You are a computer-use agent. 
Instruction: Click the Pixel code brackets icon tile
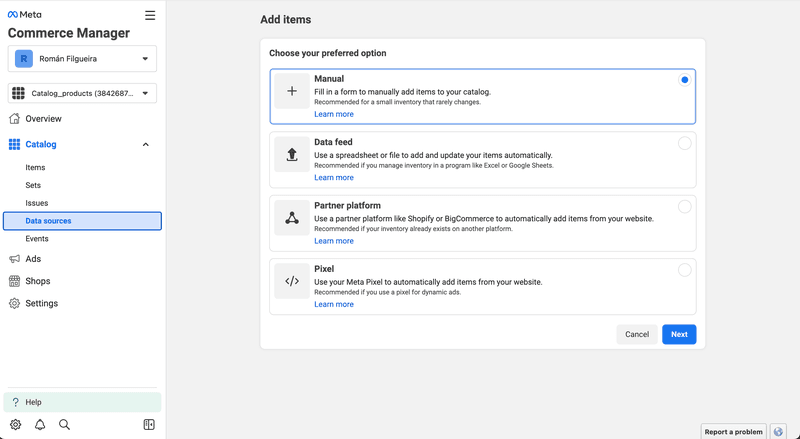[292, 281]
